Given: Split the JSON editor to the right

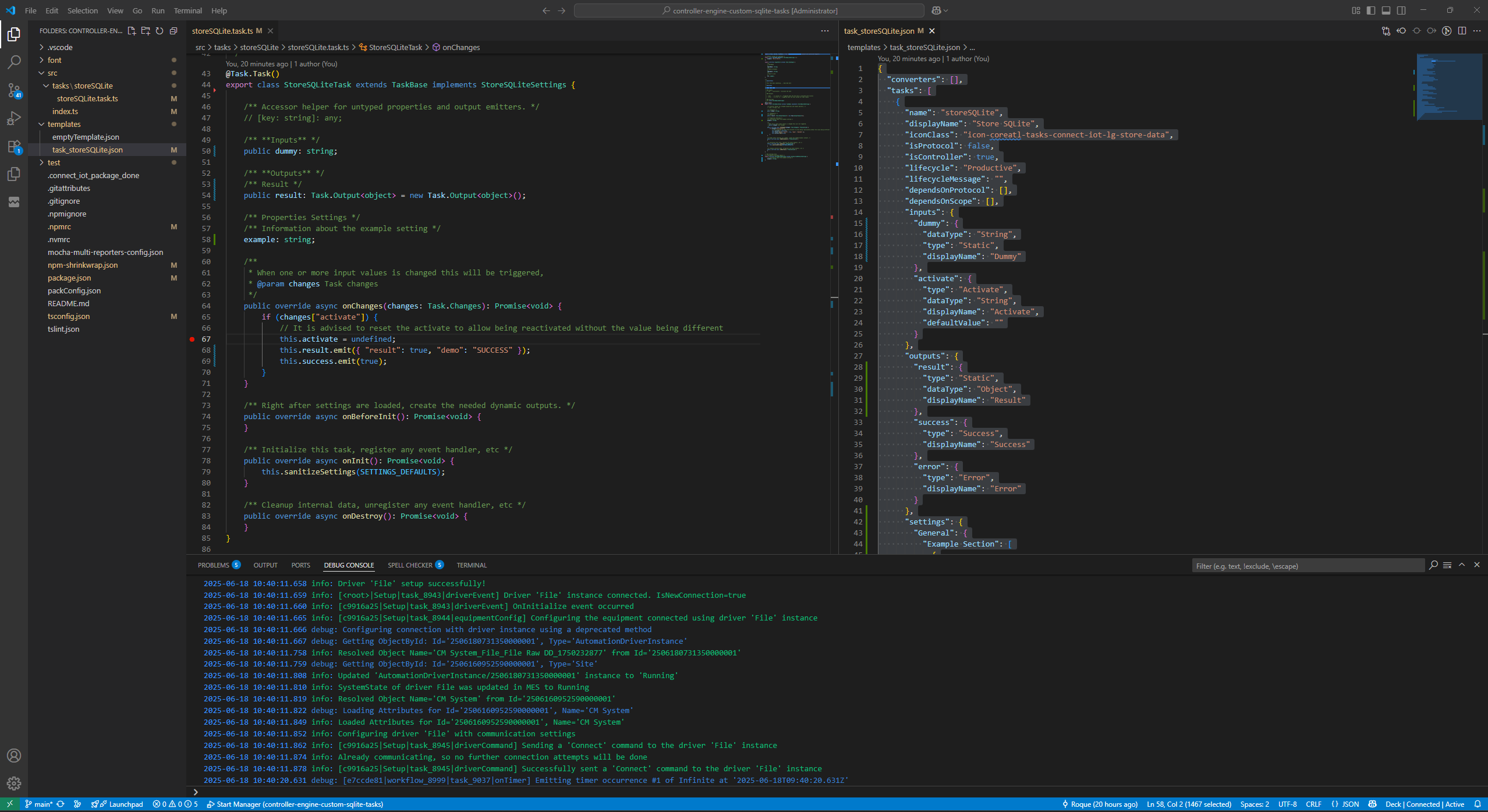Looking at the screenshot, I should (1462, 31).
